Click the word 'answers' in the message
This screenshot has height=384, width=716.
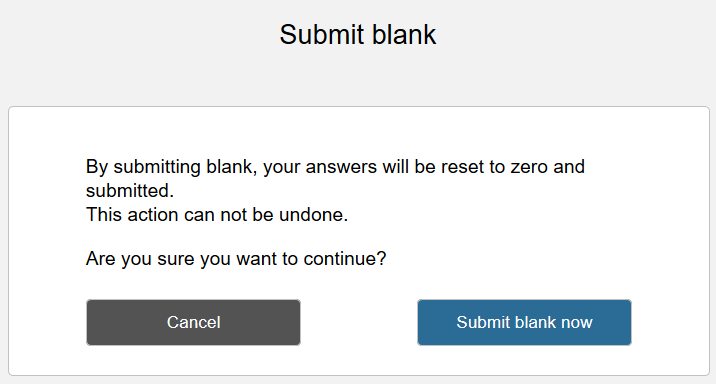click(341, 167)
